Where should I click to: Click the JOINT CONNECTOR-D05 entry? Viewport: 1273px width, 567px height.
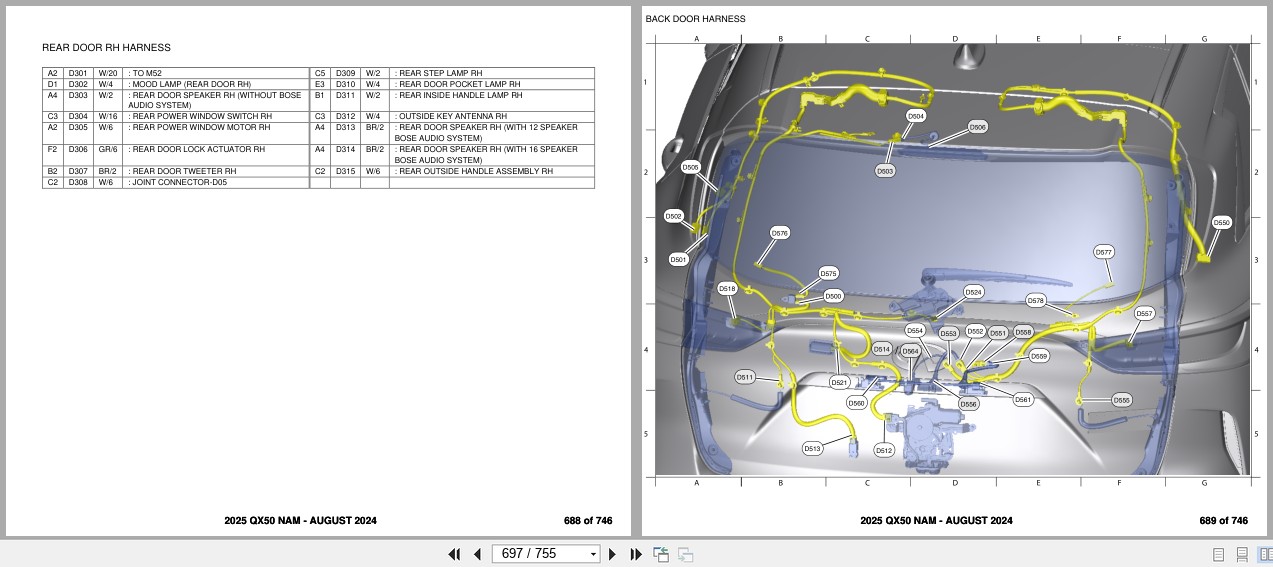[x=180, y=182]
